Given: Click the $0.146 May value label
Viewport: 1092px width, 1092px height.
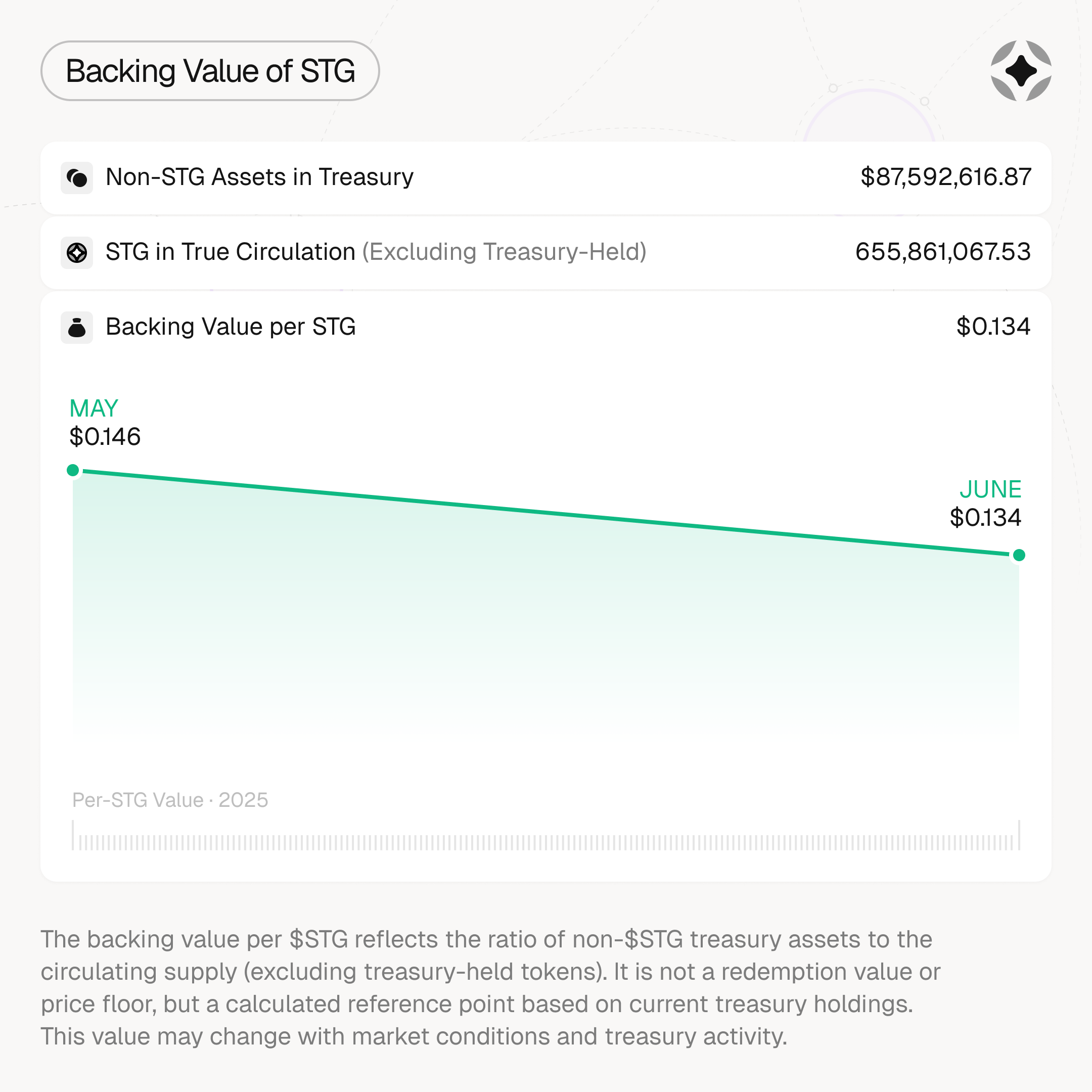Looking at the screenshot, I should 105,436.
